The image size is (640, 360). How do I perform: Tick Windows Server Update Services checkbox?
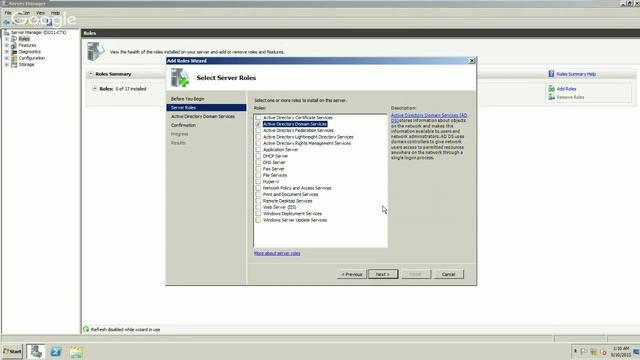(258, 220)
